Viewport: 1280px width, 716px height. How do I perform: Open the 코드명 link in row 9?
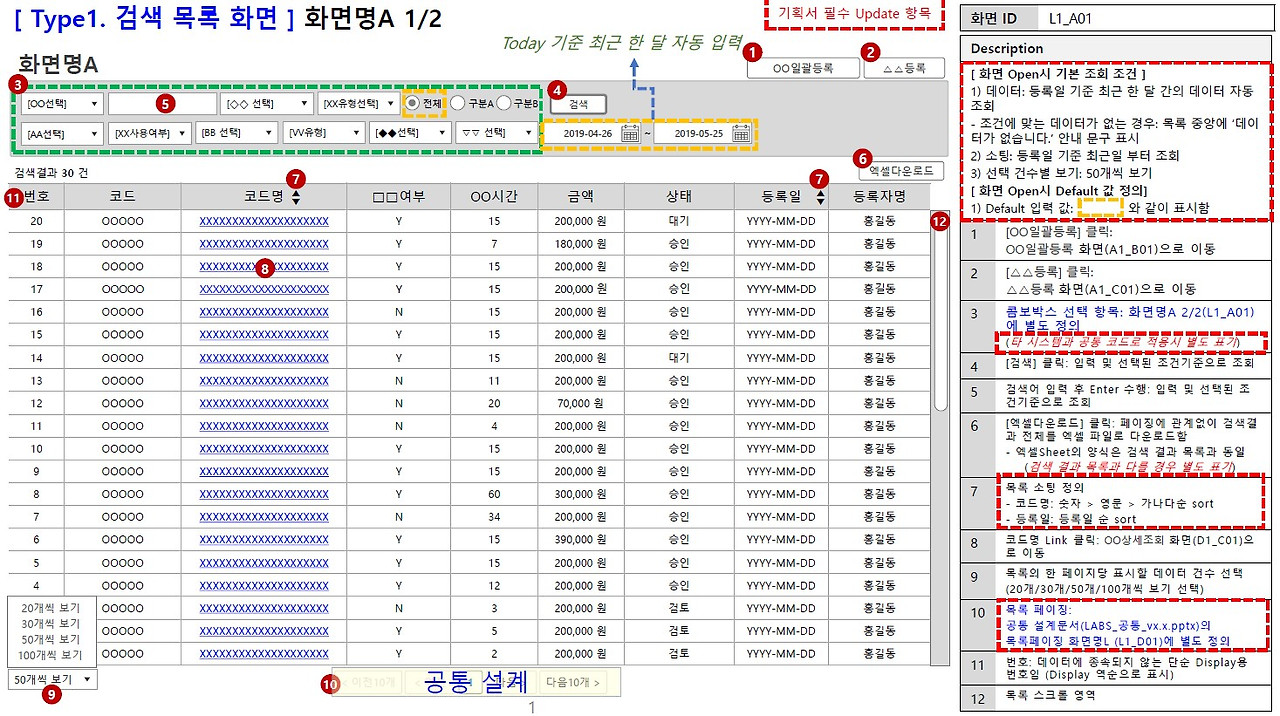(x=264, y=471)
